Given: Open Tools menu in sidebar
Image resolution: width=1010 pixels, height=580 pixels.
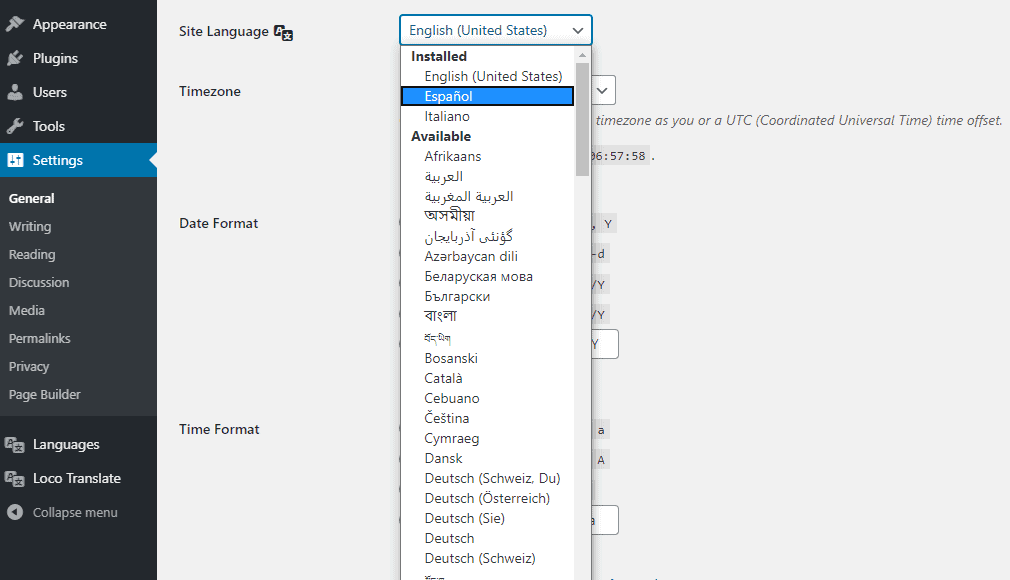Looking at the screenshot, I should coord(78,126).
